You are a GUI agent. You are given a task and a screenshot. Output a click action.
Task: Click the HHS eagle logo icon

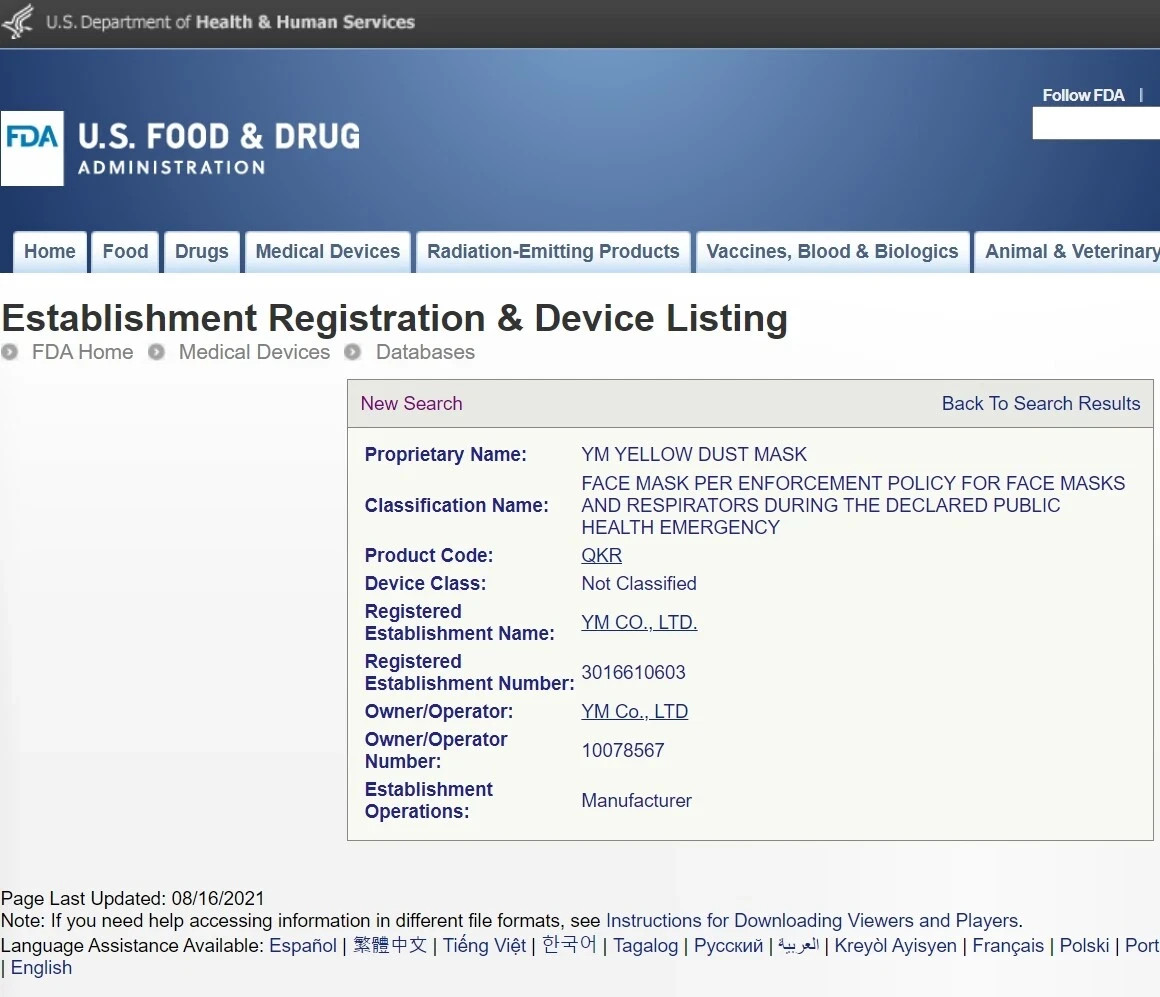(x=18, y=21)
